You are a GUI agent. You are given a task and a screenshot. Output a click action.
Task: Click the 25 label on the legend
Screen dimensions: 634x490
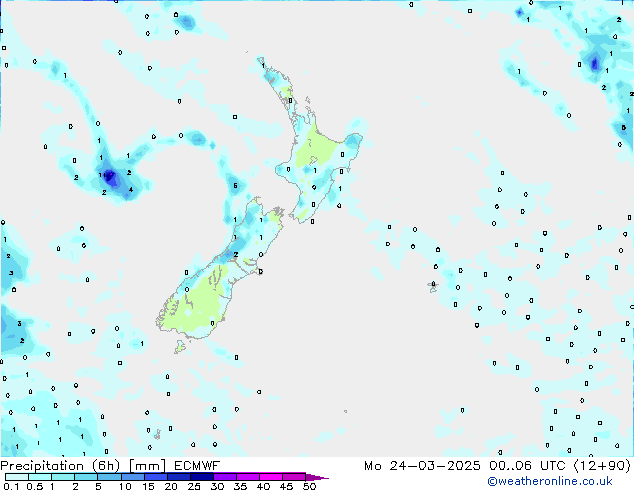(x=194, y=487)
